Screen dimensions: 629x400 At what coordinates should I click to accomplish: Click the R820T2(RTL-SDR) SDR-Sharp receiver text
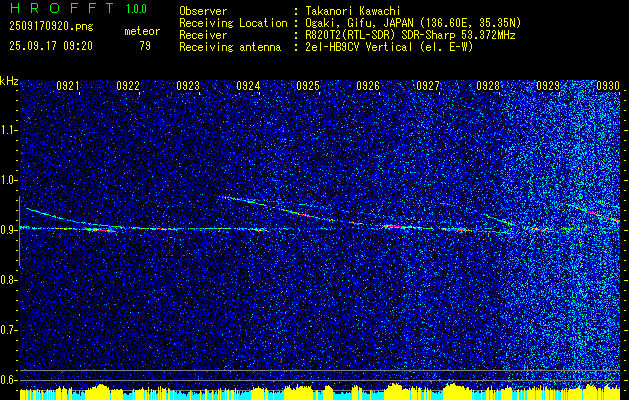click(x=410, y=35)
